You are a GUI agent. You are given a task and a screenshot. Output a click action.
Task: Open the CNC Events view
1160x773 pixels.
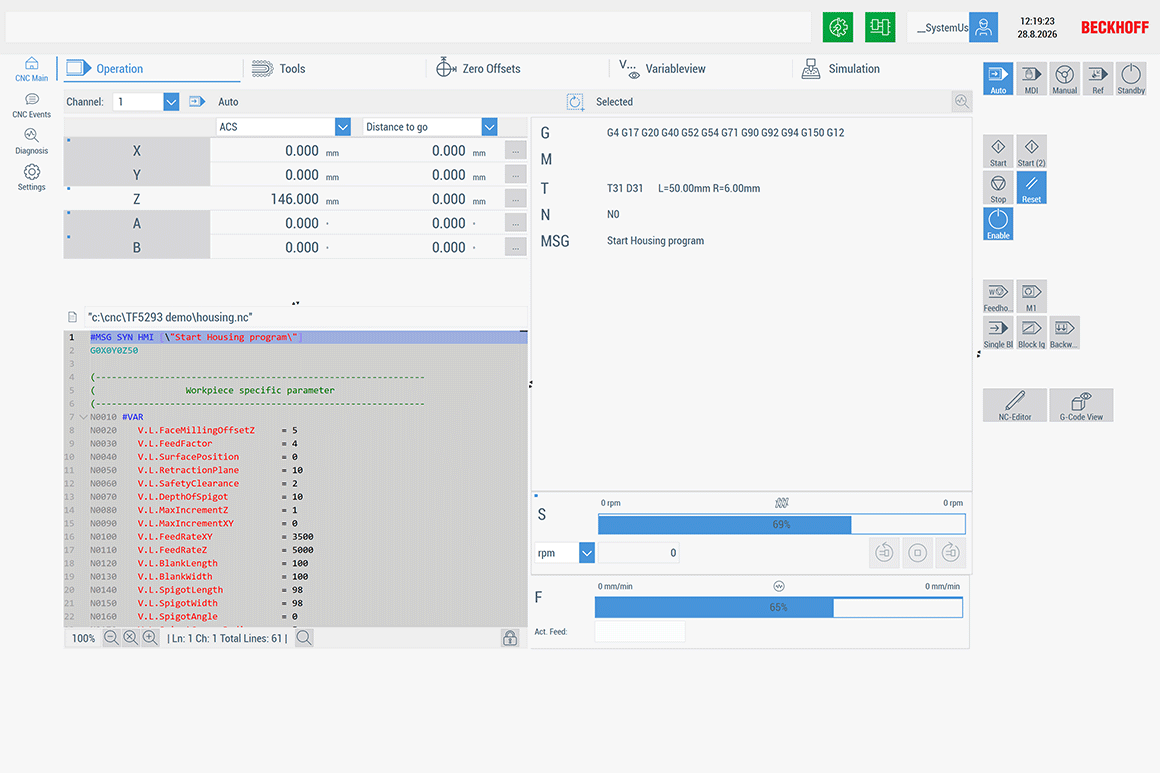[x=31, y=105]
